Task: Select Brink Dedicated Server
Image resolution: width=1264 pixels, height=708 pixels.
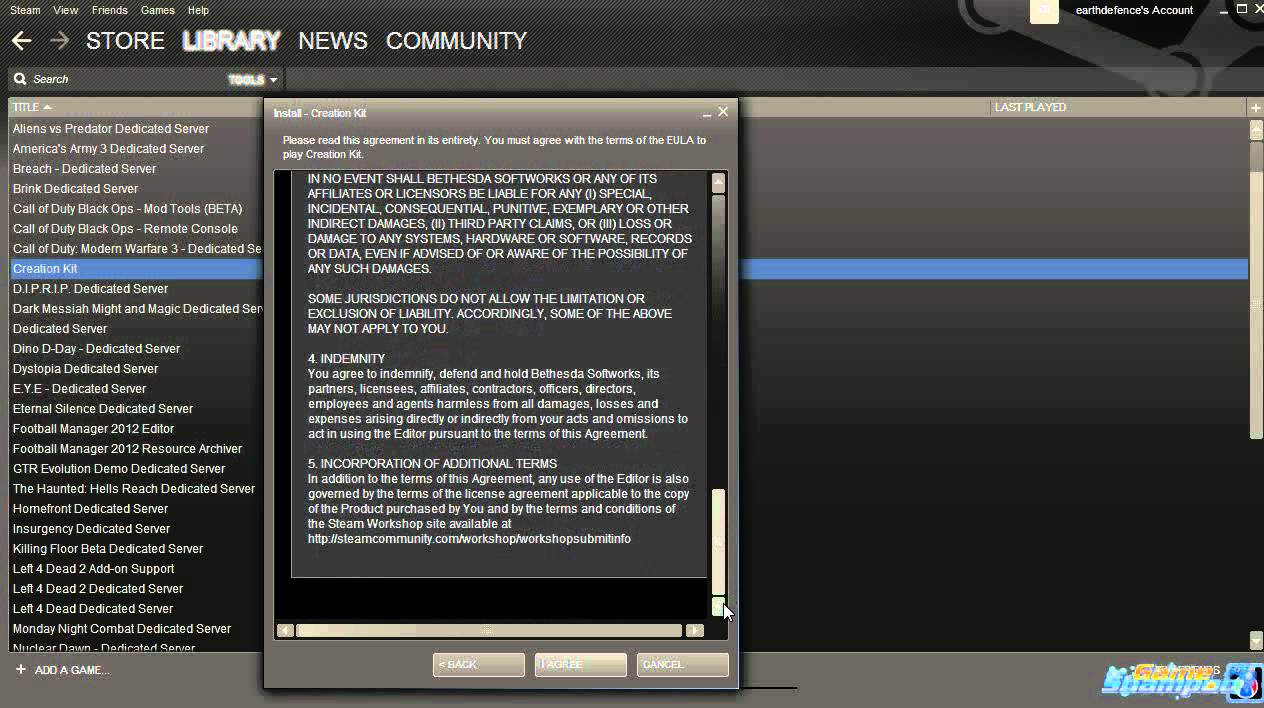Action: [x=75, y=188]
